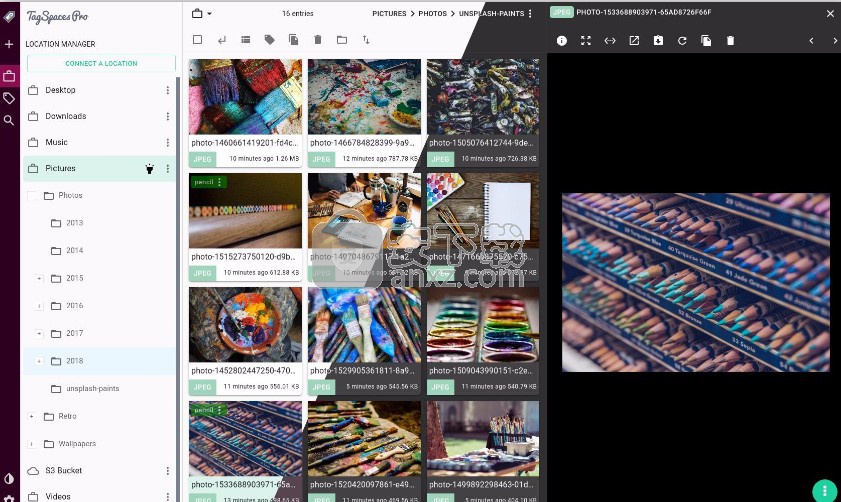This screenshot has height=502, width=841.
Task: Select the S3 Bucket location
Action: tap(99, 470)
